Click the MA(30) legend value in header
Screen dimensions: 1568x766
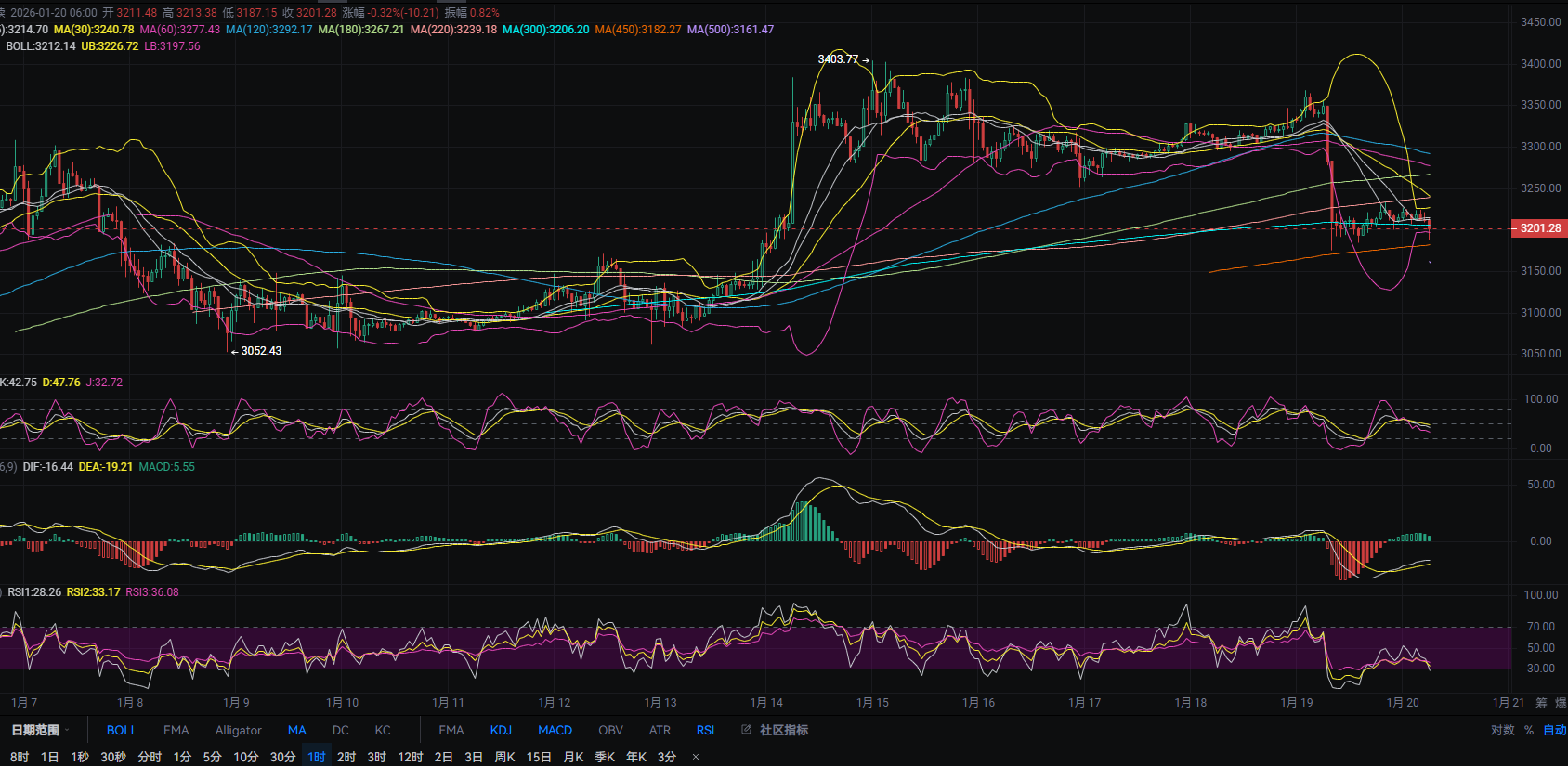pyautogui.click(x=94, y=30)
